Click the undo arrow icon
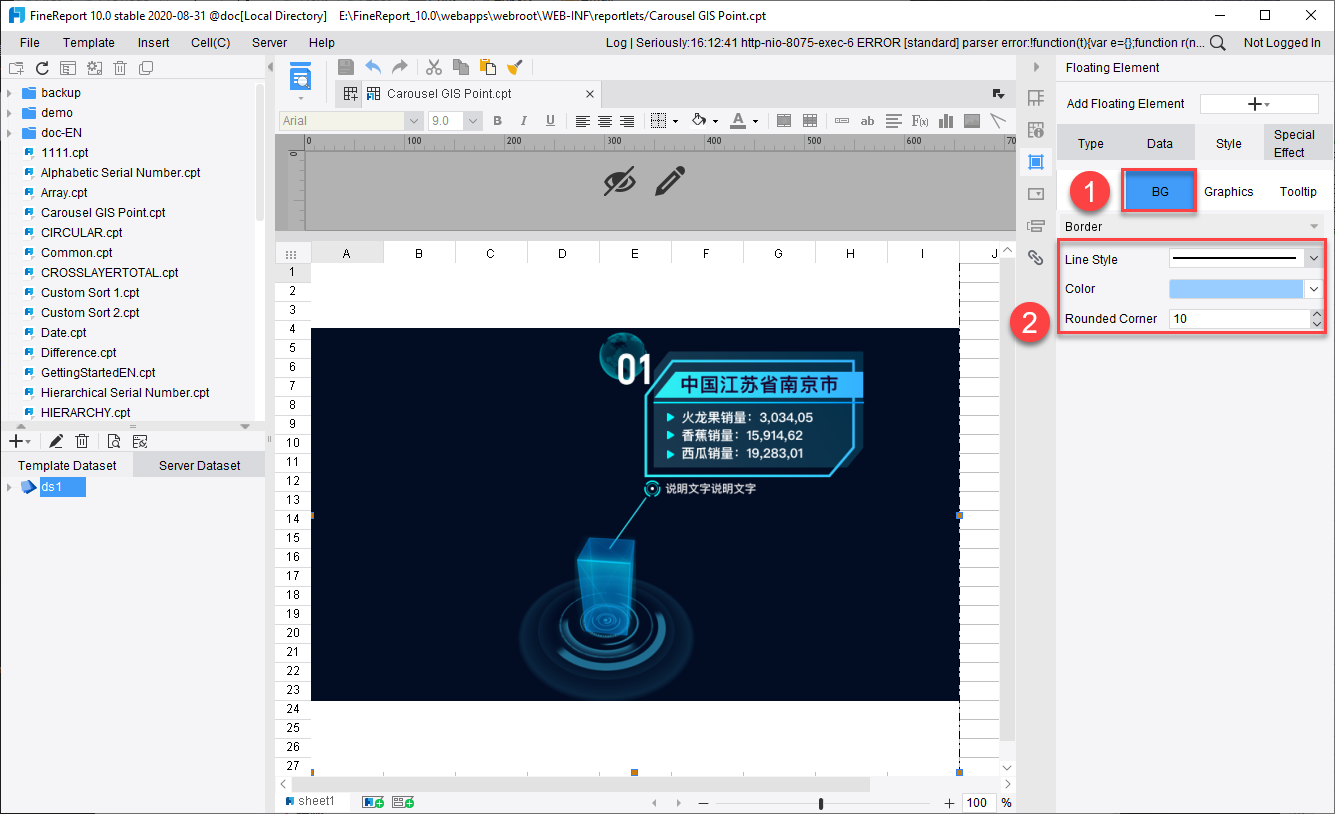The image size is (1335, 814). click(373, 67)
